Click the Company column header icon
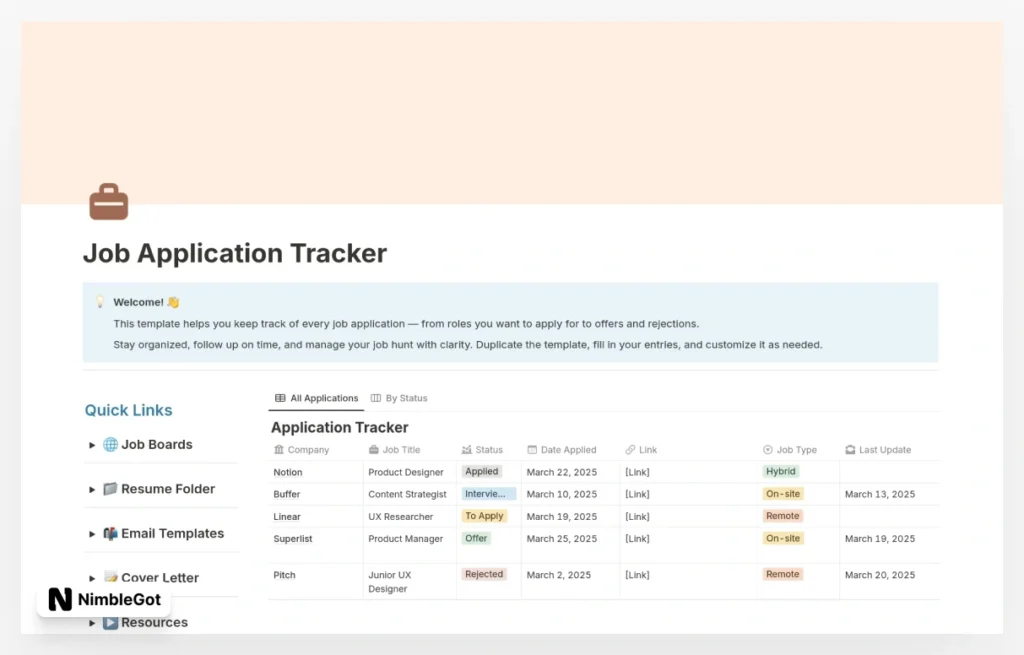This screenshot has height=655, width=1024. 279,449
